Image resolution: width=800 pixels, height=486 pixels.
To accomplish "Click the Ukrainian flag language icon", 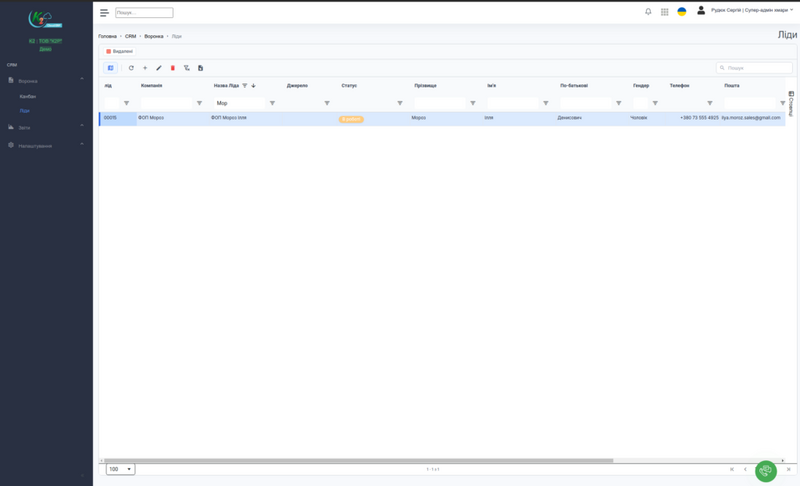I will point(682,12).
